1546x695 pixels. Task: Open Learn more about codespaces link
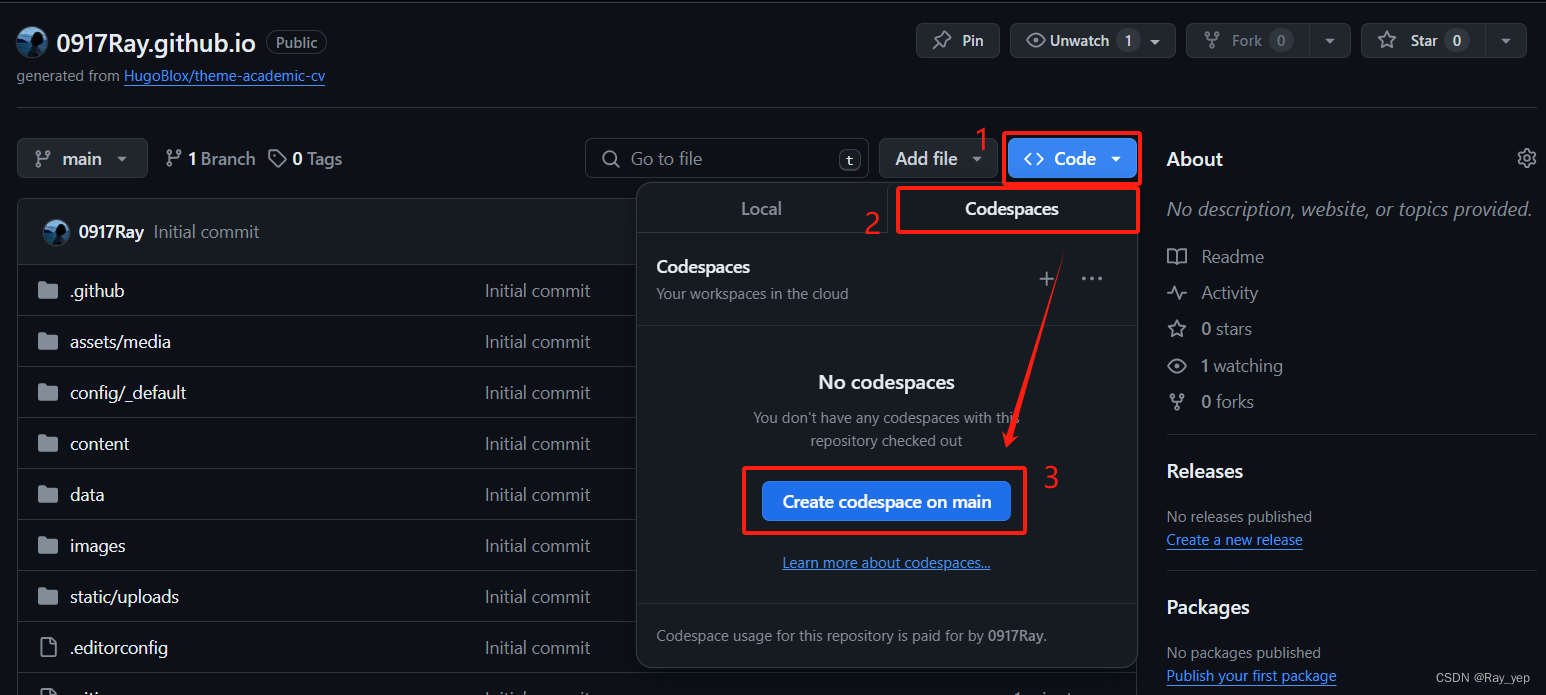[x=886, y=563]
